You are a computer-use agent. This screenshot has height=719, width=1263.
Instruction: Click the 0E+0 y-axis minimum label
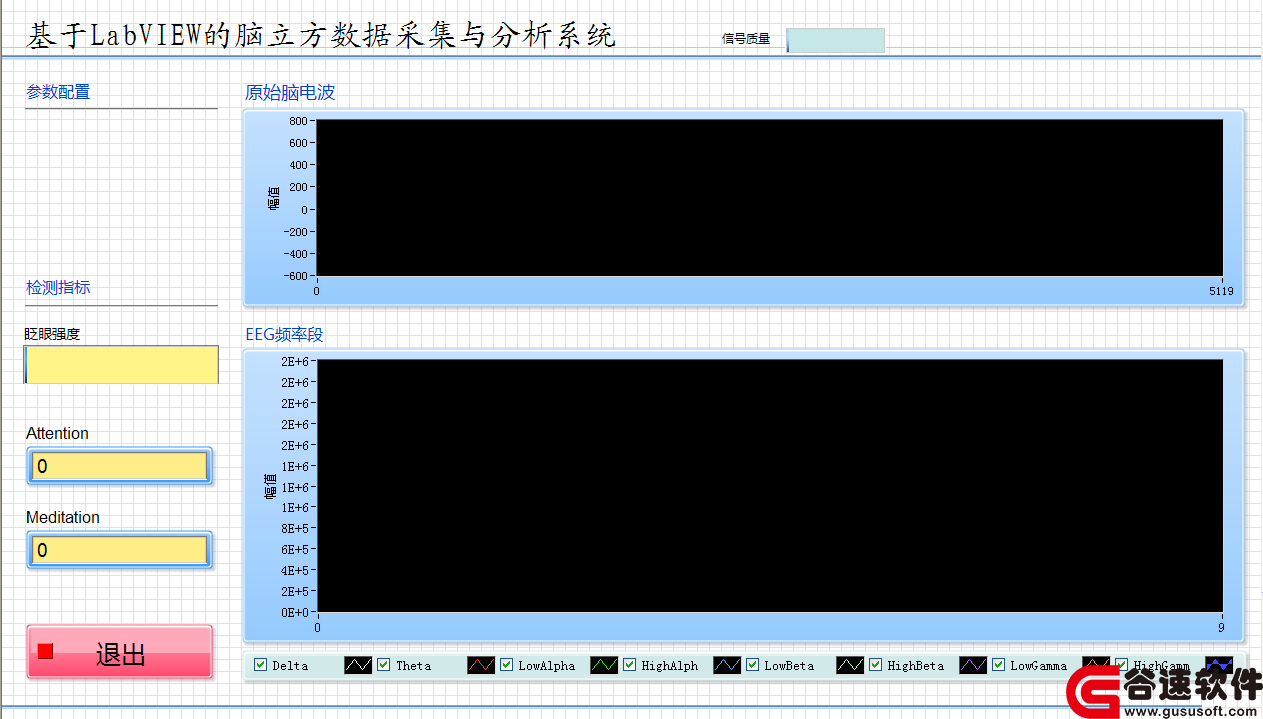pos(294,612)
